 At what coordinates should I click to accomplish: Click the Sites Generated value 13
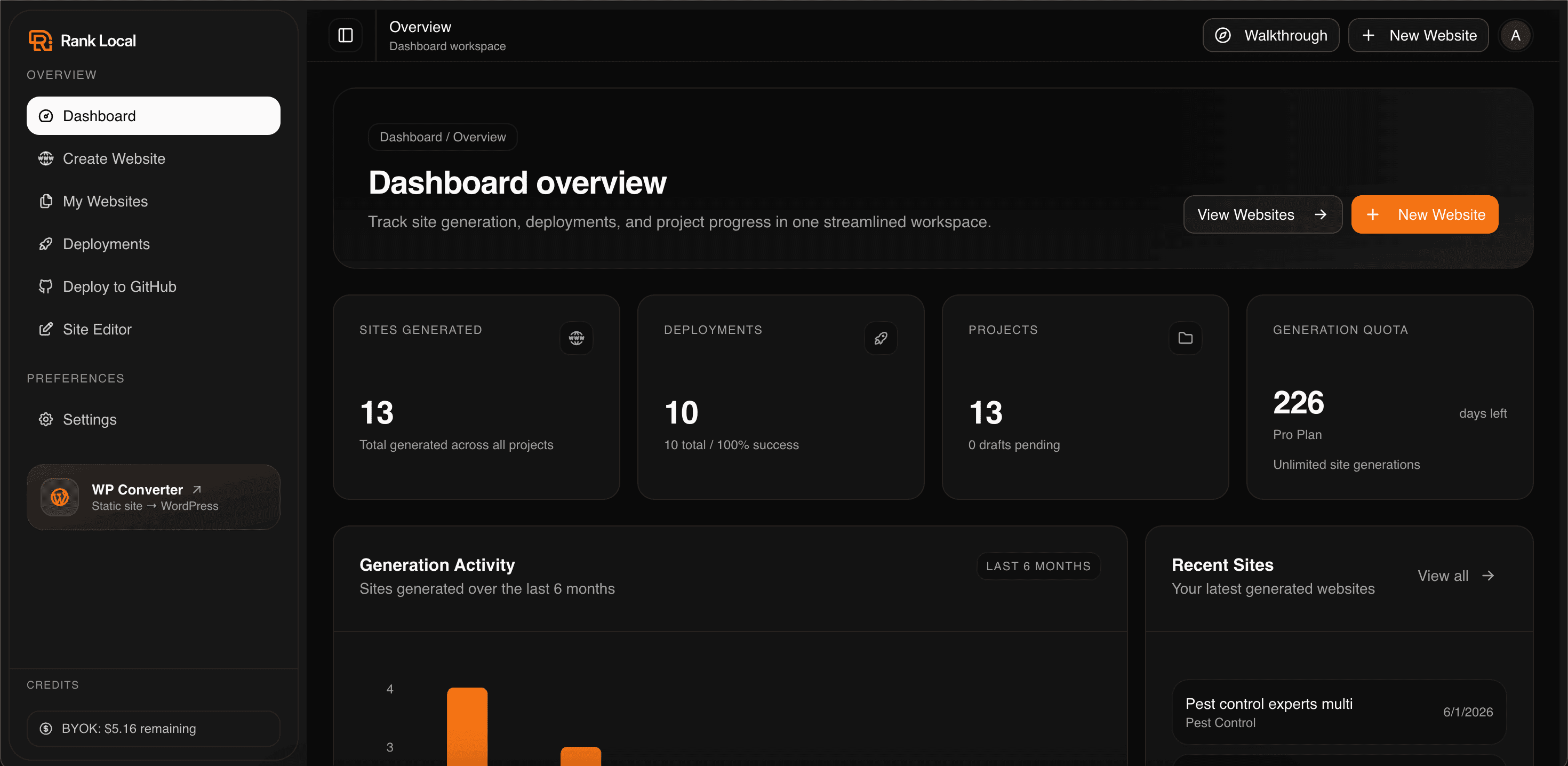pos(377,413)
